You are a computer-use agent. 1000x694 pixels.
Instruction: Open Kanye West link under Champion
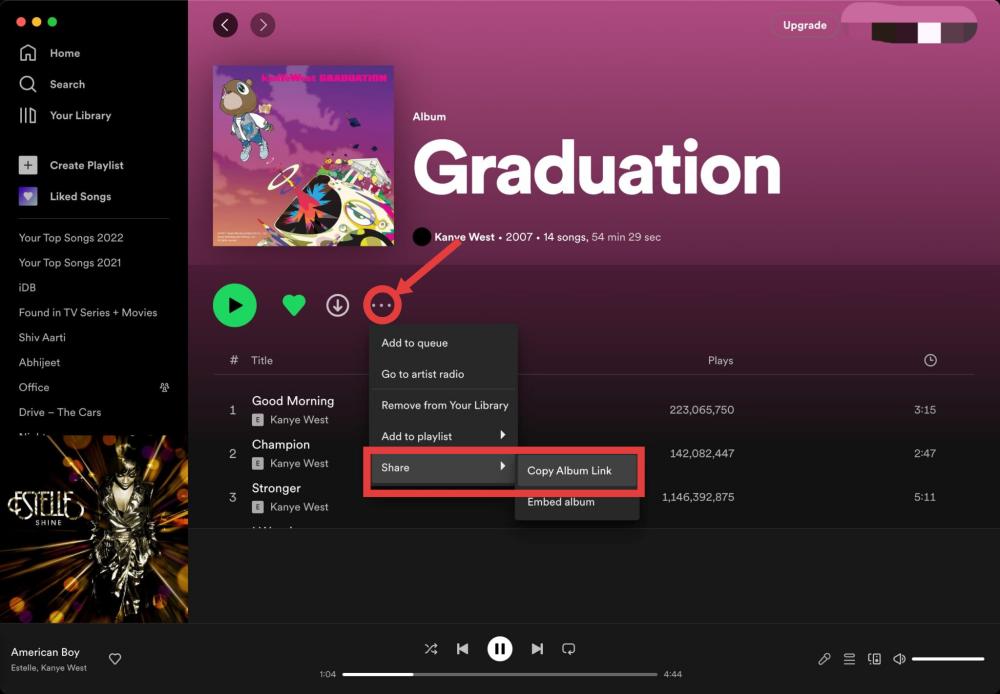coord(298,463)
